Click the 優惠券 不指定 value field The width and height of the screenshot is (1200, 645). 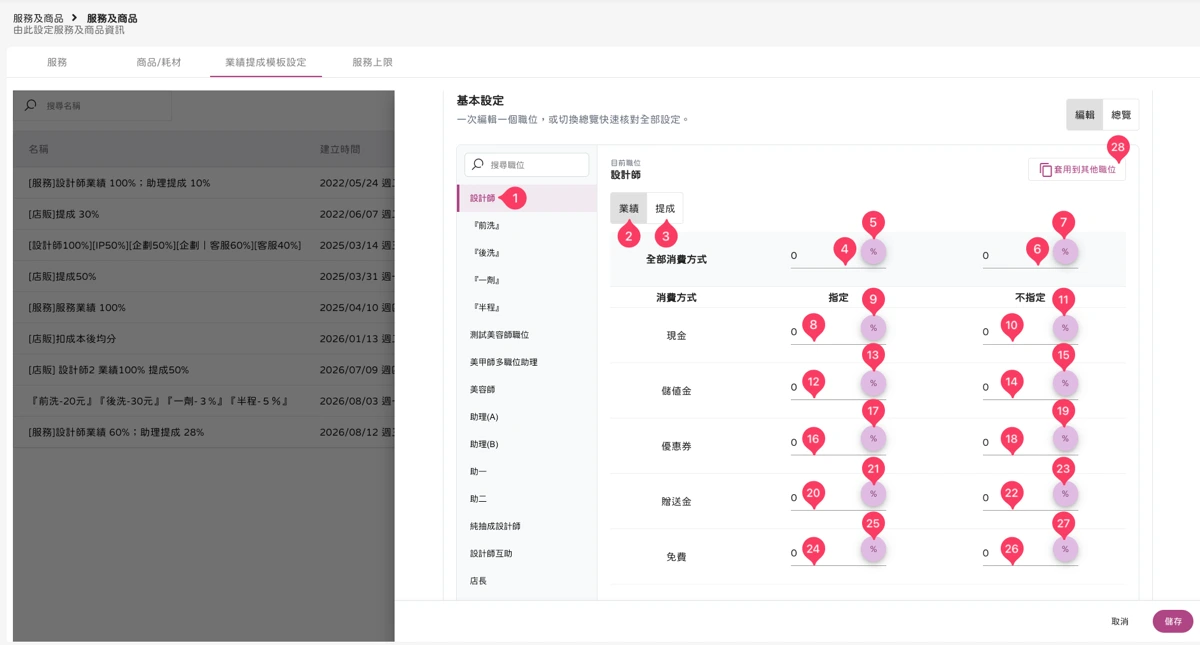point(1016,442)
